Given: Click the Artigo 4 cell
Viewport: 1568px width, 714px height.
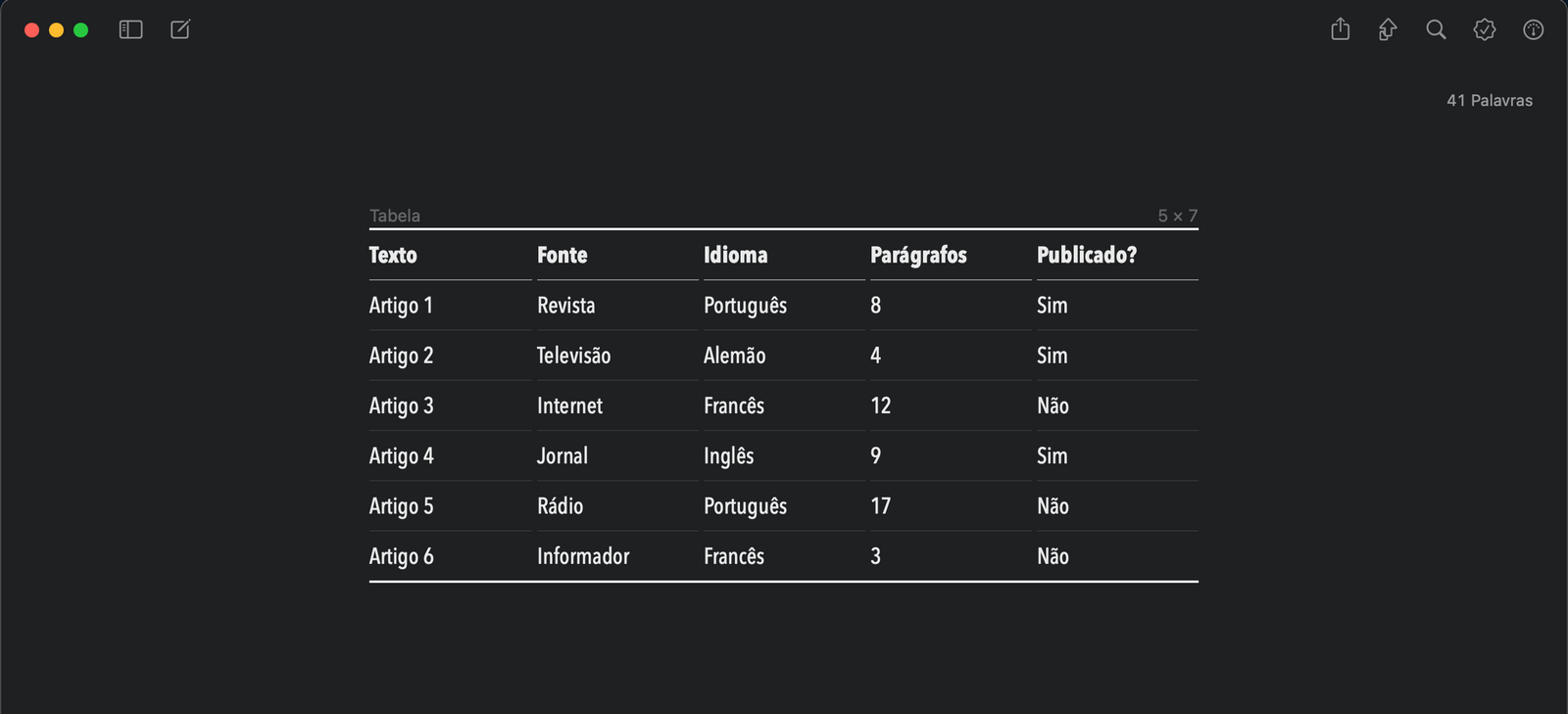Looking at the screenshot, I should (401, 456).
